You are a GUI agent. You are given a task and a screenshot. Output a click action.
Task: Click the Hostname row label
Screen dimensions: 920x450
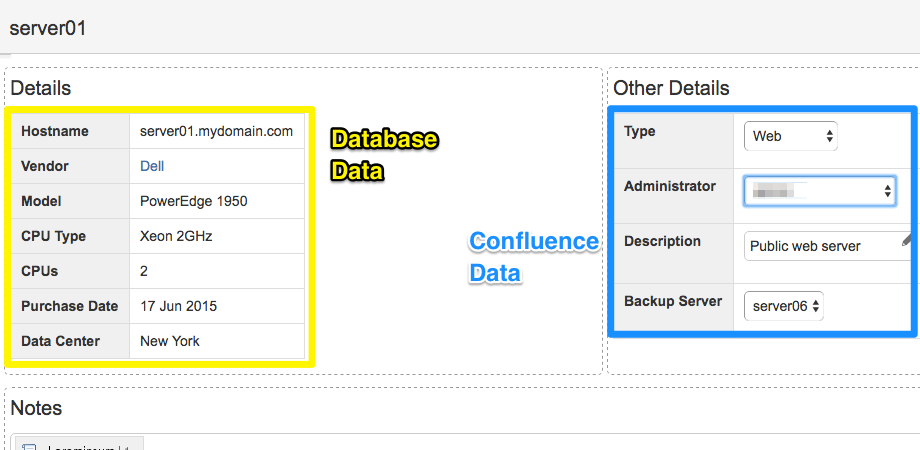point(55,131)
